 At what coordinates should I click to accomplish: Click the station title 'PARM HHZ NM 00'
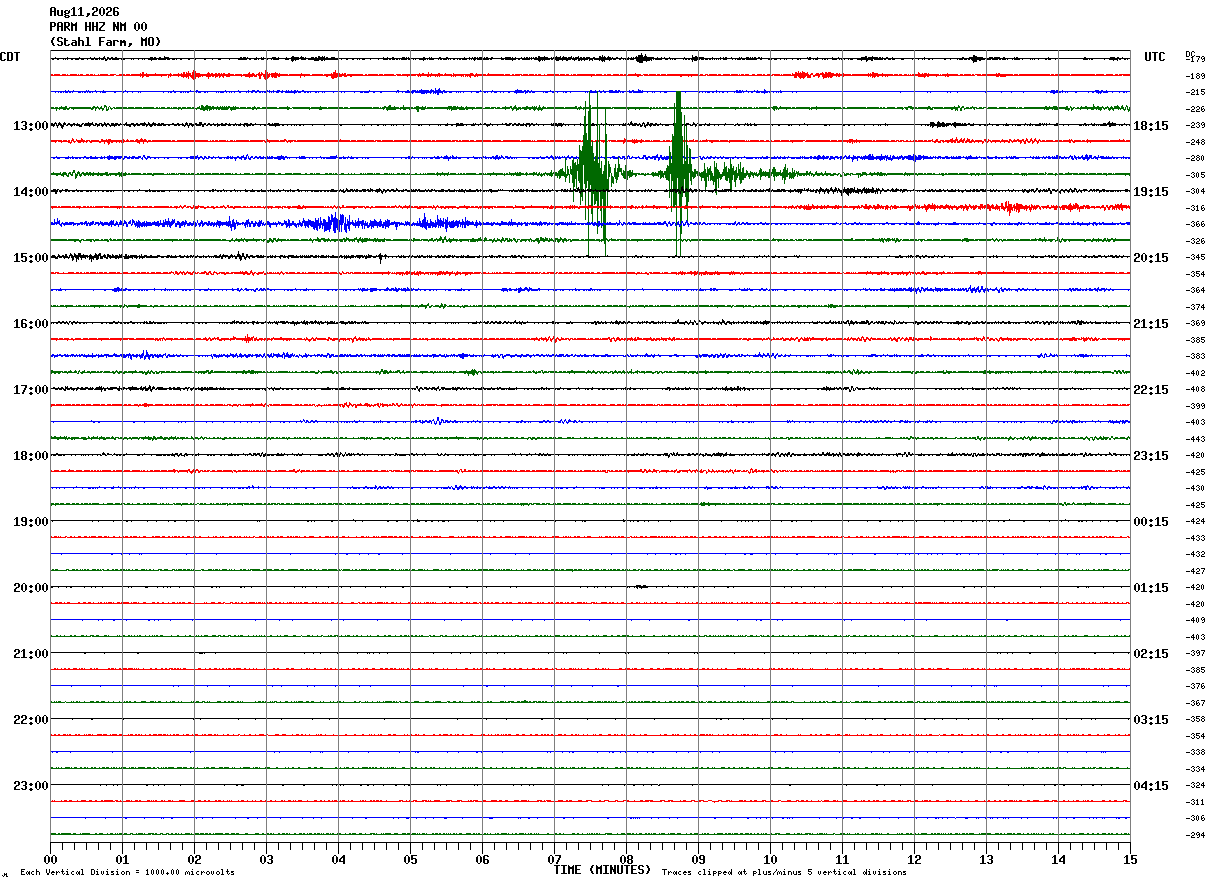coord(98,27)
